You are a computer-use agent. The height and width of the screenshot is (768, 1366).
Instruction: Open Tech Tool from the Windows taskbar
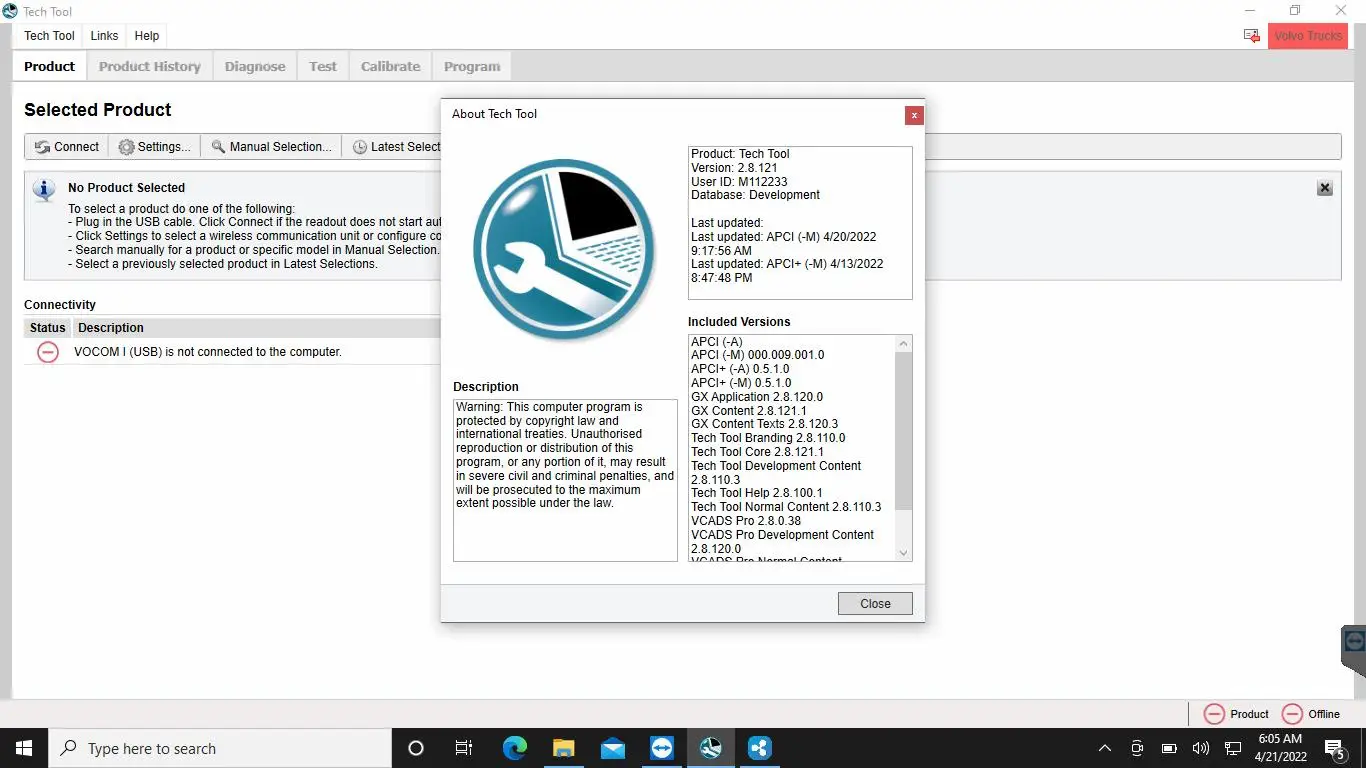[x=710, y=747]
